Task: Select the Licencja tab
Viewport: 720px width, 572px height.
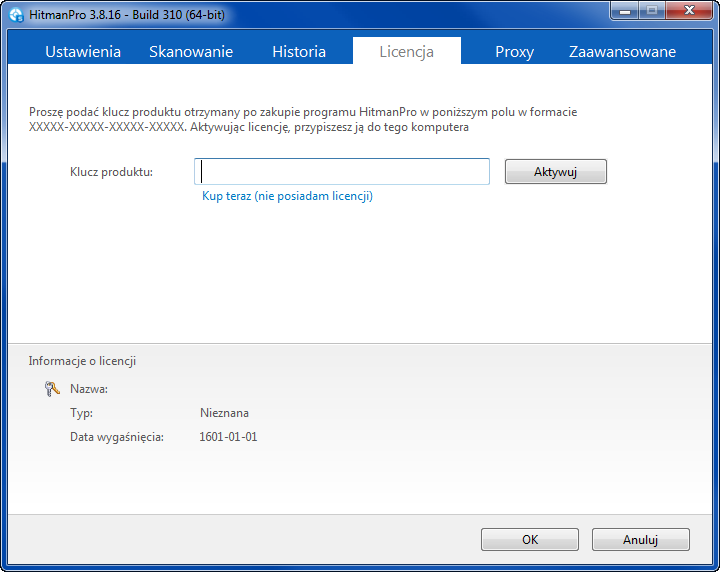Action: point(406,51)
